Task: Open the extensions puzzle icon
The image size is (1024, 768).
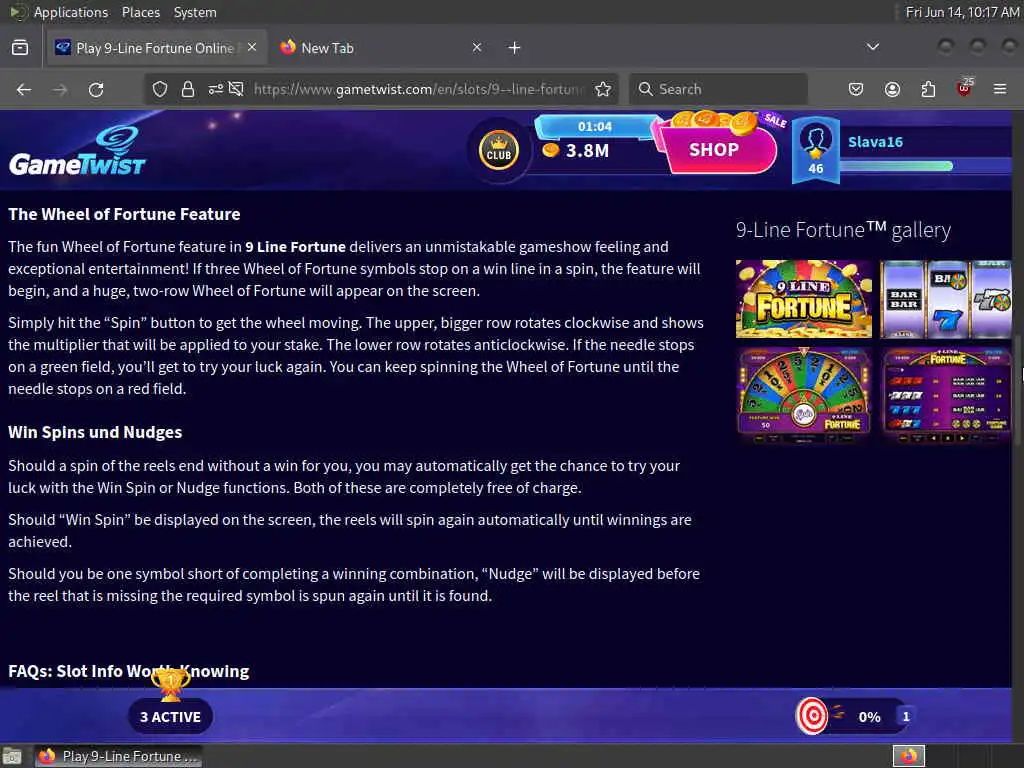Action: 928,89
